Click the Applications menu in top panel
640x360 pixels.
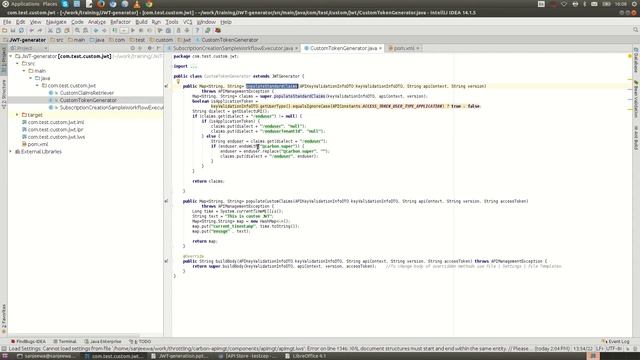click(x=25, y=4)
